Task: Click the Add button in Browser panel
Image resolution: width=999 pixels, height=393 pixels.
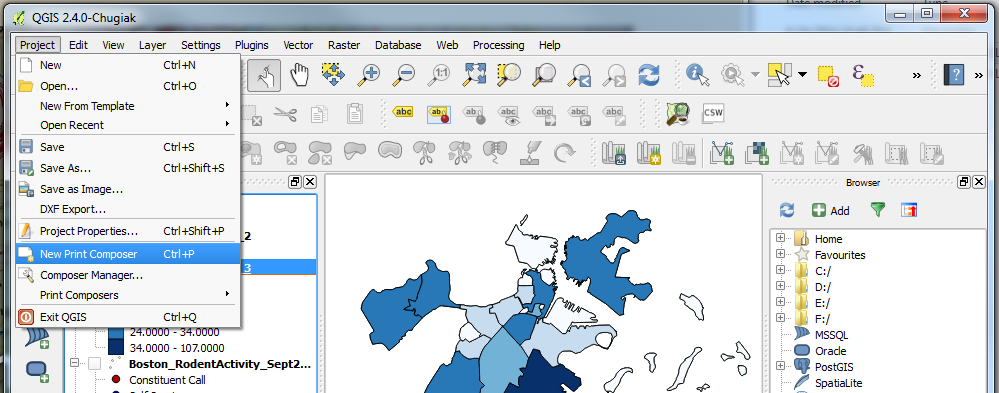Action: [831, 210]
